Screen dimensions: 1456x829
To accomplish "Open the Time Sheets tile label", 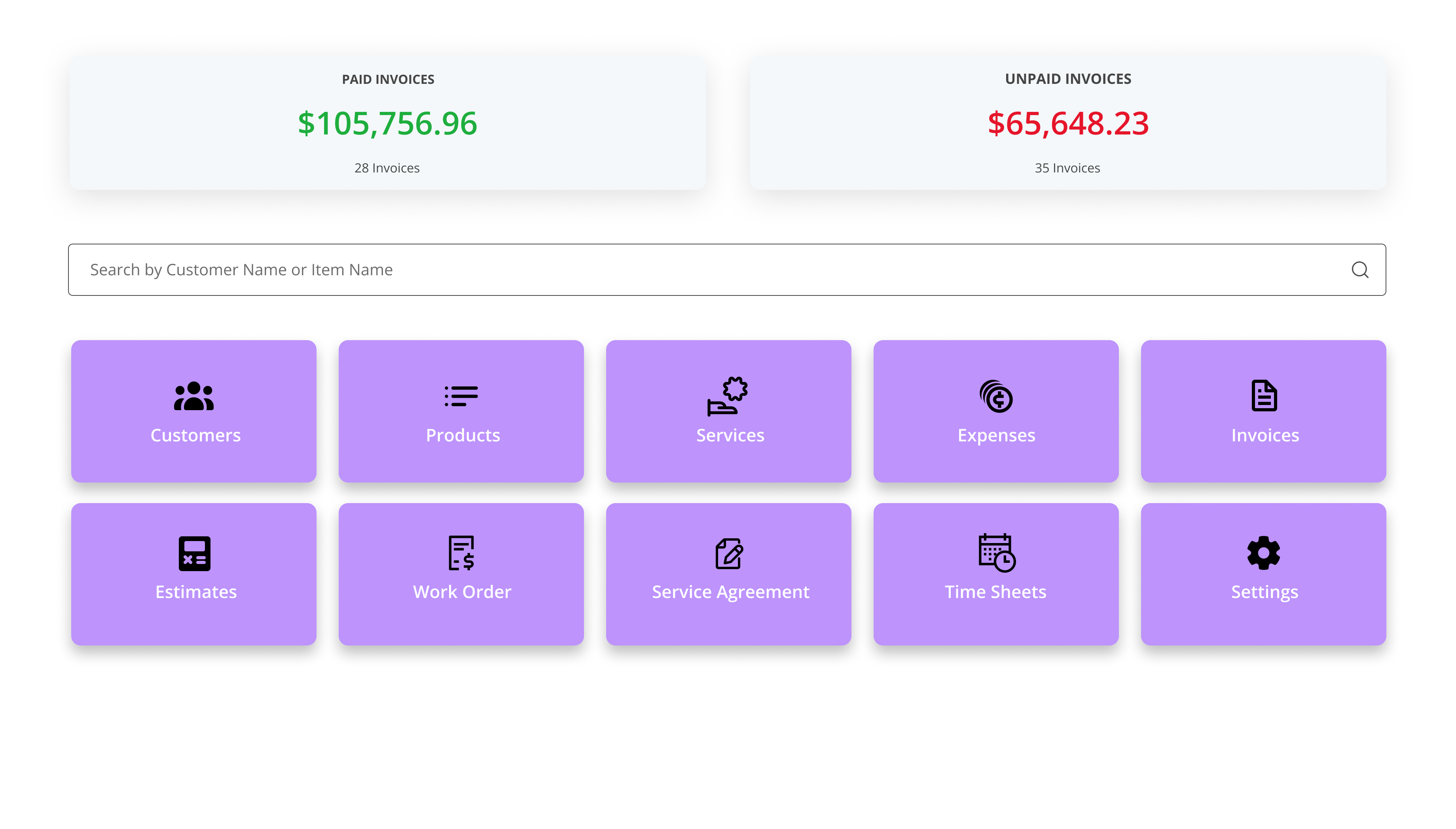I will click(x=995, y=592).
